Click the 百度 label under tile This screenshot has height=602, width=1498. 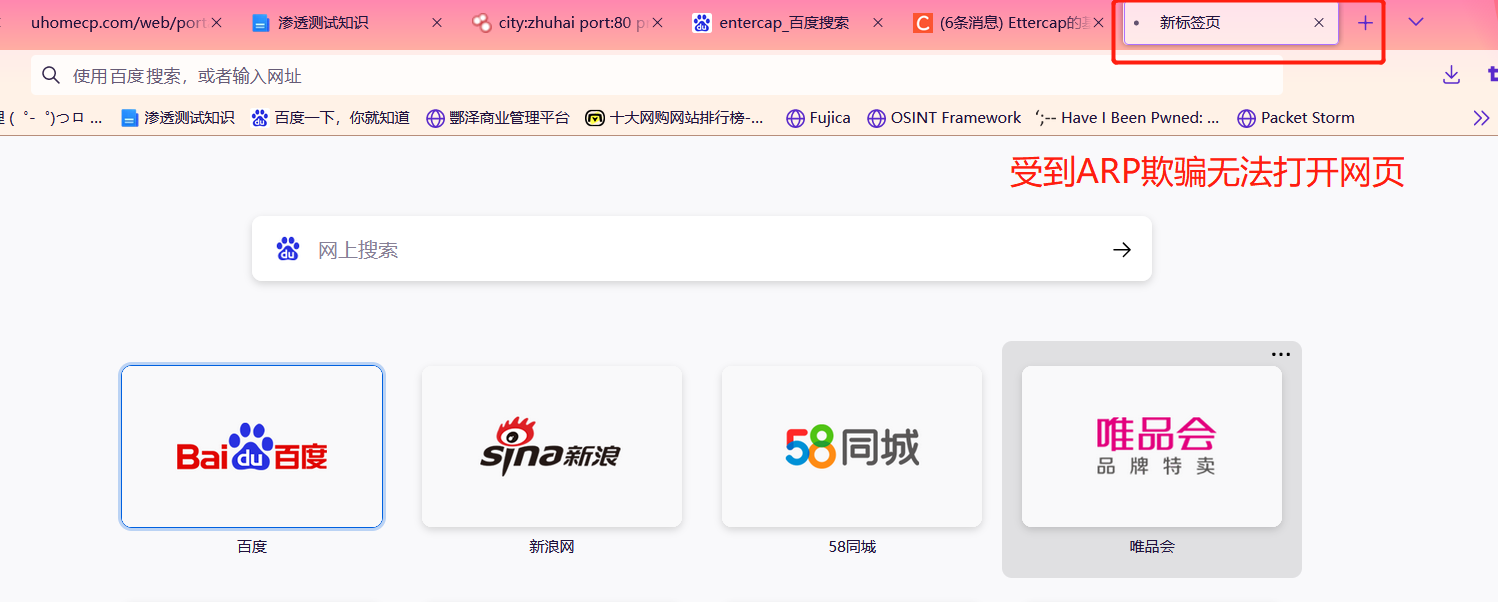(x=252, y=547)
